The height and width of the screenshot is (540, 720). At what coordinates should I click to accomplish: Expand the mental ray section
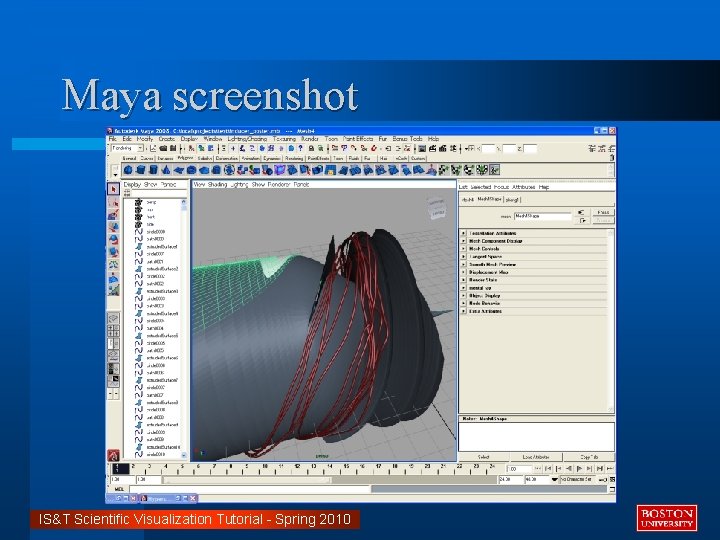tap(463, 288)
